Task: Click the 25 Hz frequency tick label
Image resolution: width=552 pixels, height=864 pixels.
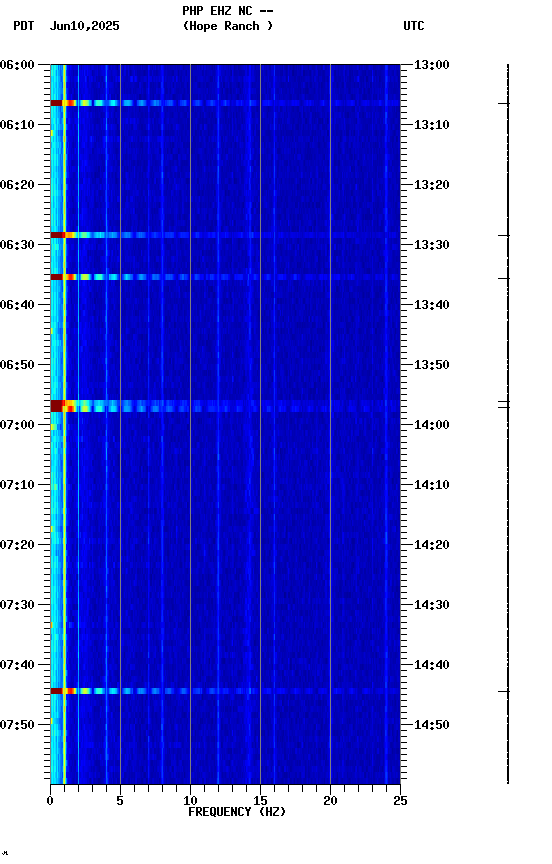Action: [x=400, y=801]
